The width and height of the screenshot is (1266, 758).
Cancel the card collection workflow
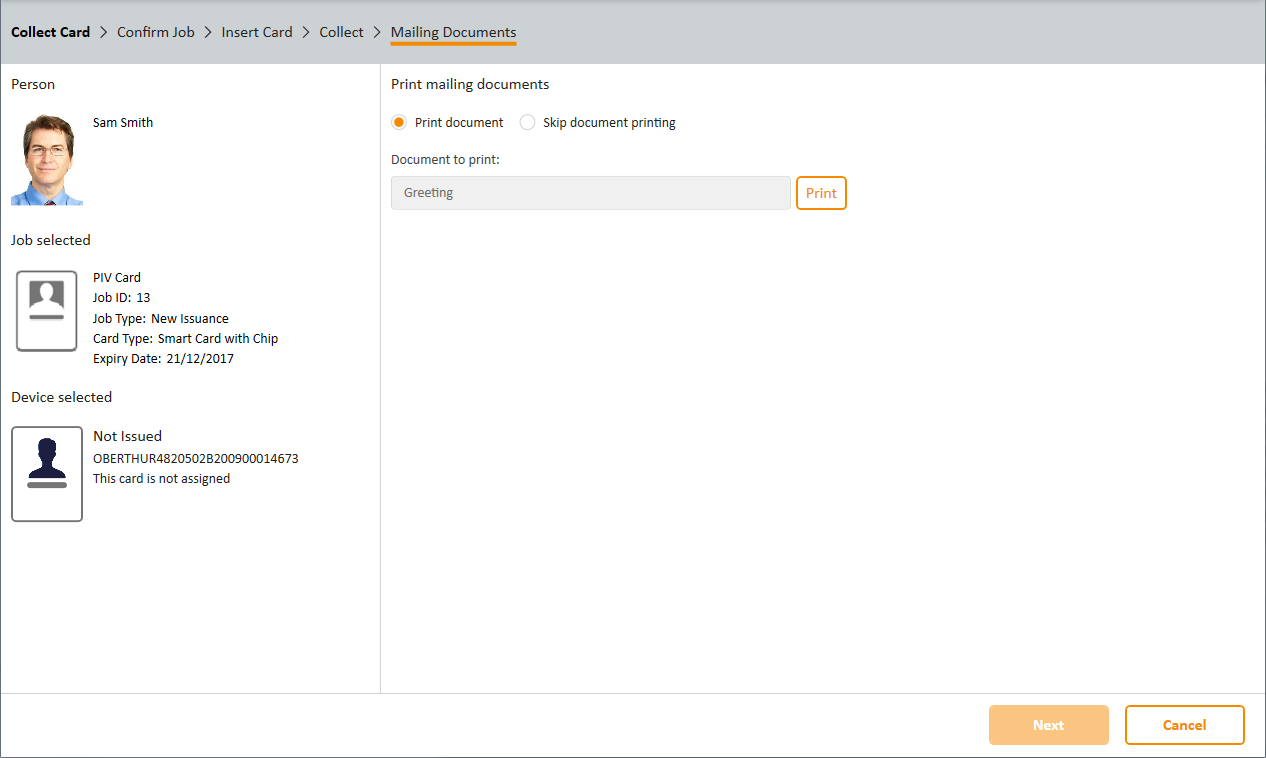click(1184, 725)
